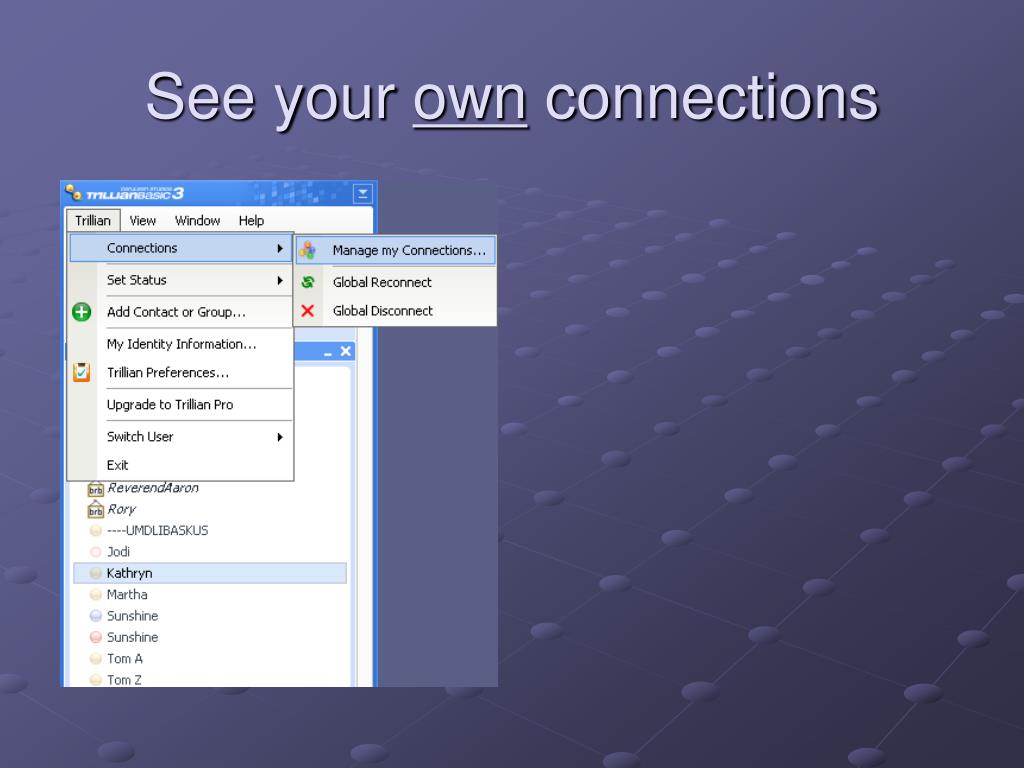The width and height of the screenshot is (1024, 768).
Task: Click the status icon beside Martha
Action: pos(95,594)
